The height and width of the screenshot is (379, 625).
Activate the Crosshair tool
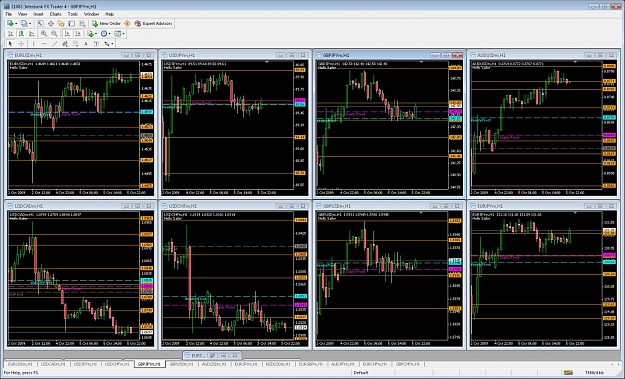coord(21,44)
